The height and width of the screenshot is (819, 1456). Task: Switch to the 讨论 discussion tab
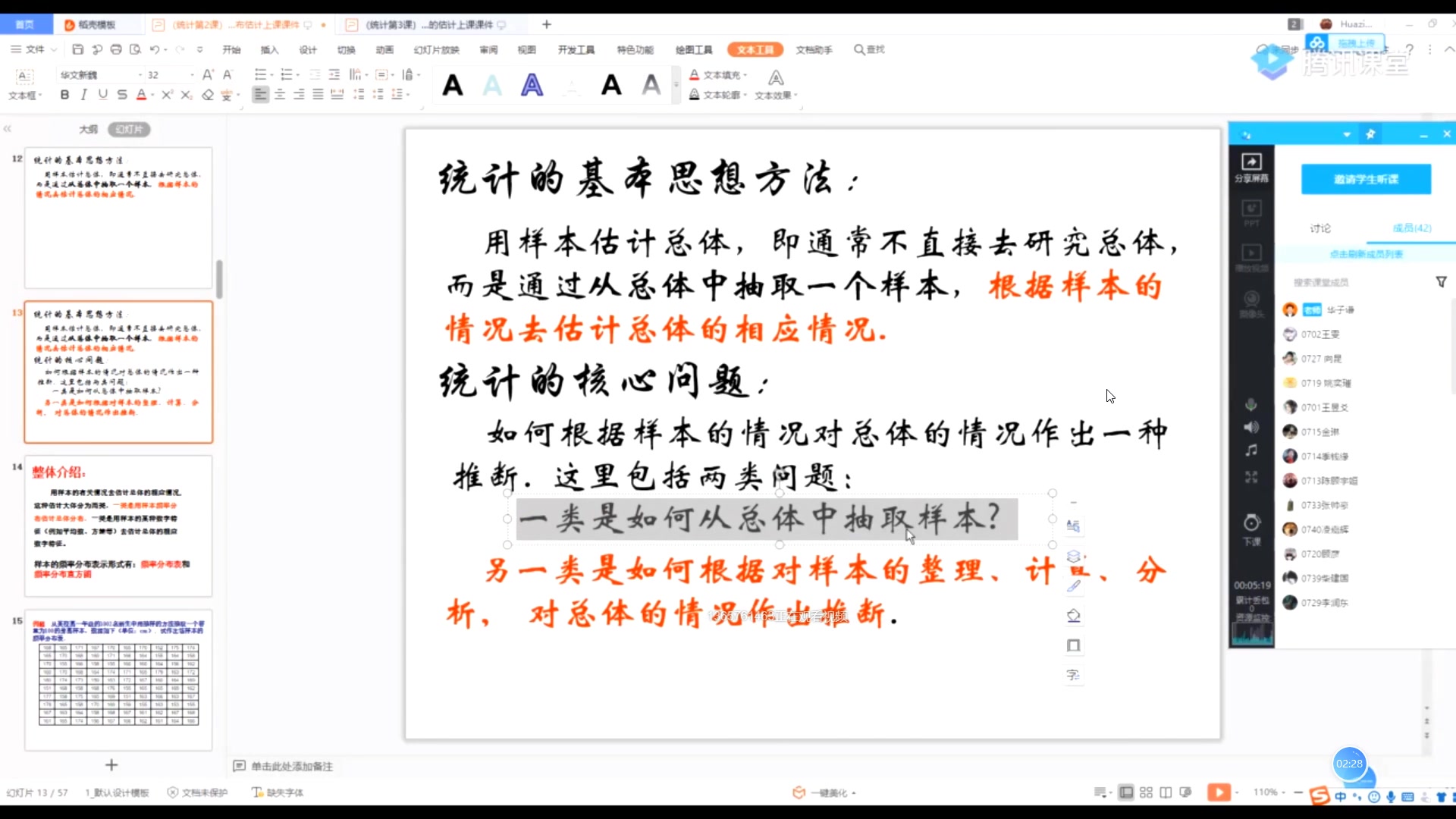click(1319, 227)
